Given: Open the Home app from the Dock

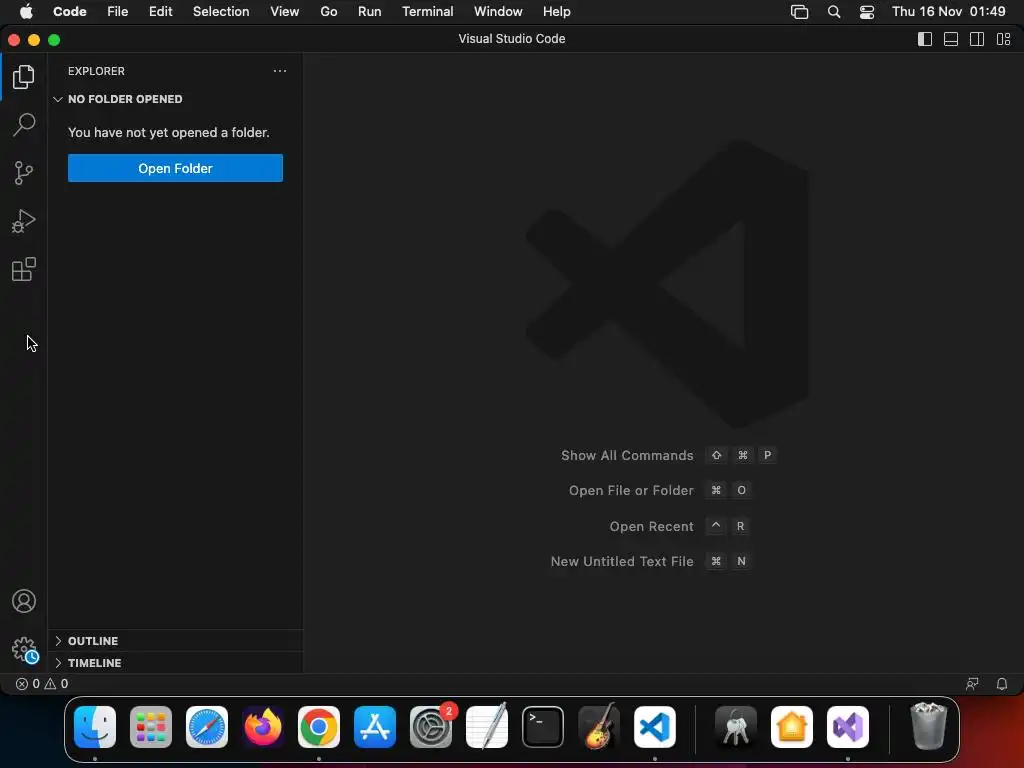Looking at the screenshot, I should click(x=792, y=727).
